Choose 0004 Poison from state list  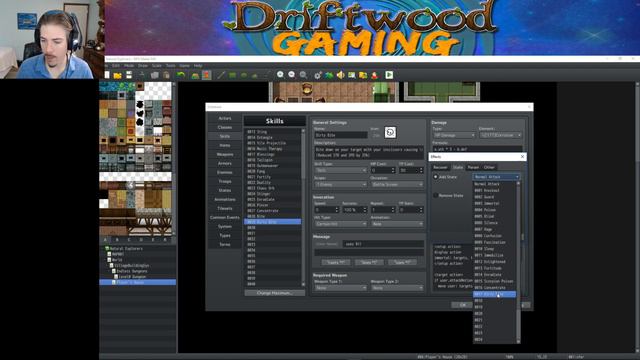point(494,210)
